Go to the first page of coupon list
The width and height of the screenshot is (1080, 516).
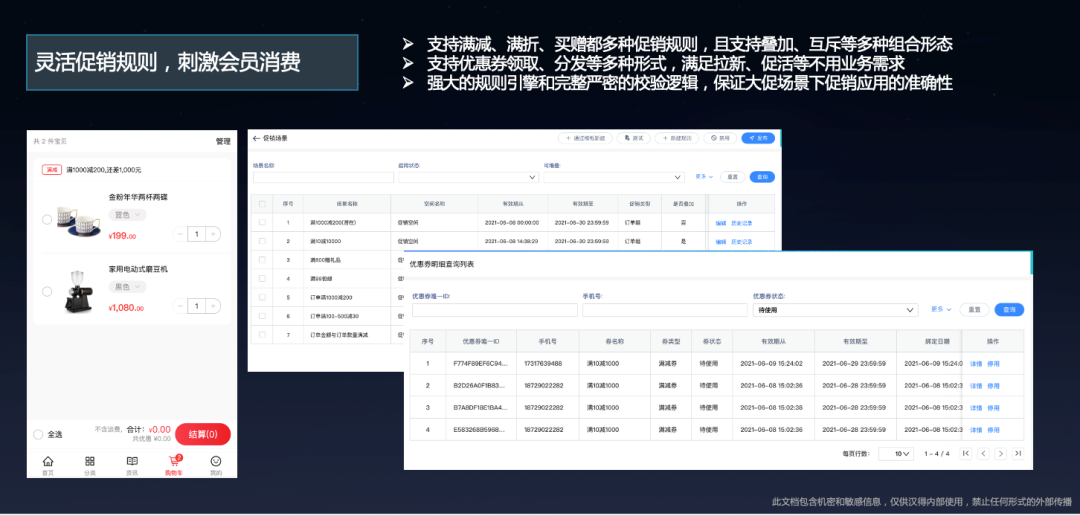tap(965, 453)
